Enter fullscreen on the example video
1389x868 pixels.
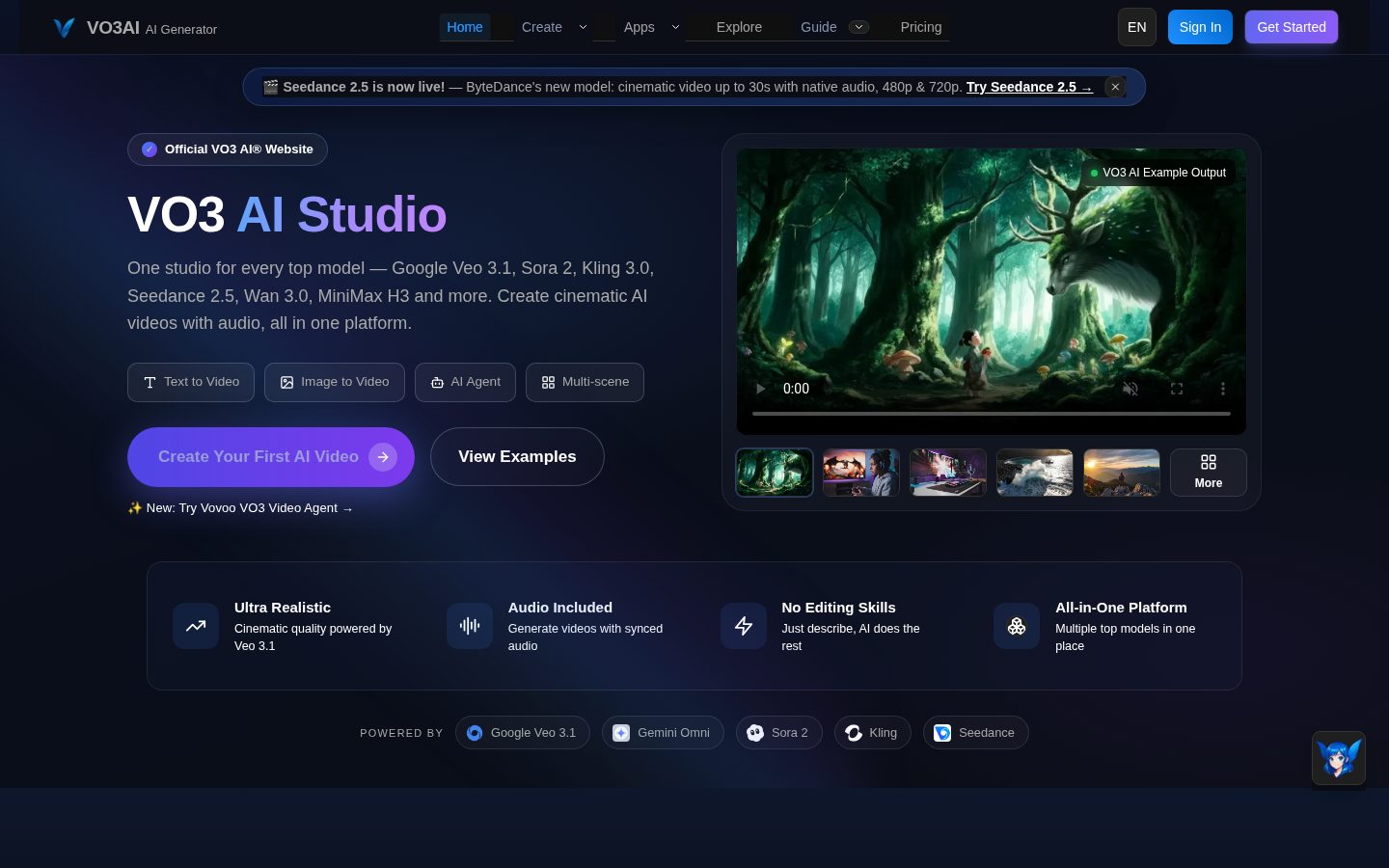click(x=1177, y=389)
